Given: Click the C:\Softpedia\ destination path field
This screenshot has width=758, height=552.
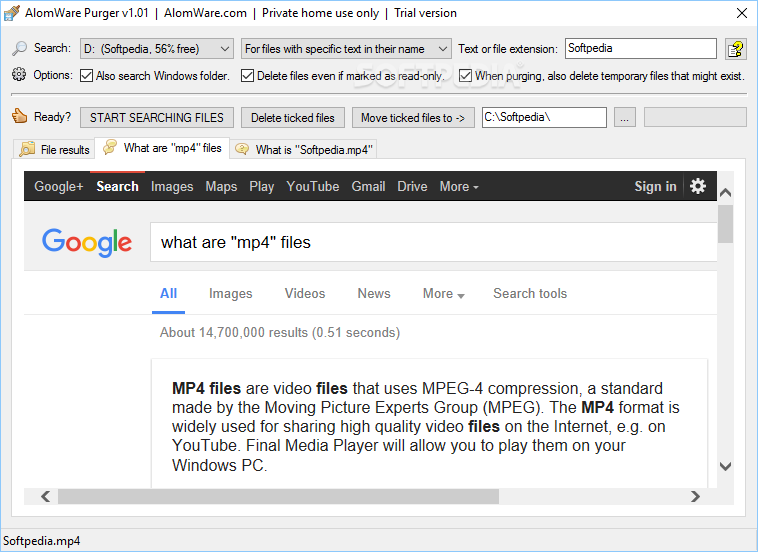Looking at the screenshot, I should (544, 117).
